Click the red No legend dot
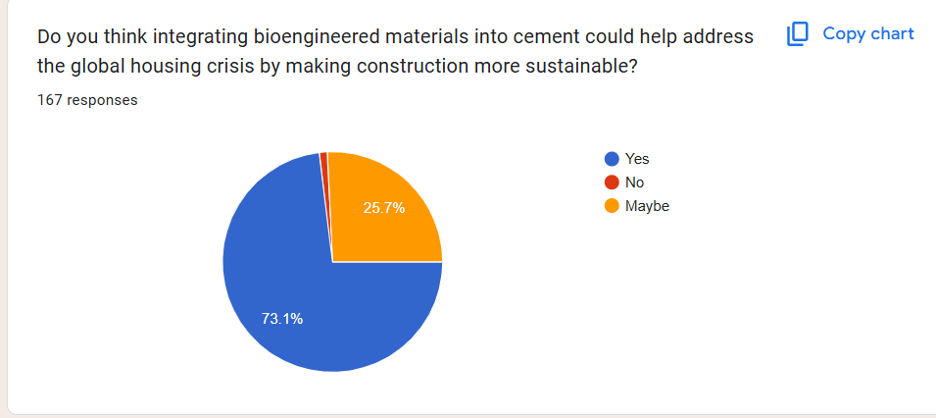The image size is (936, 418). [610, 182]
